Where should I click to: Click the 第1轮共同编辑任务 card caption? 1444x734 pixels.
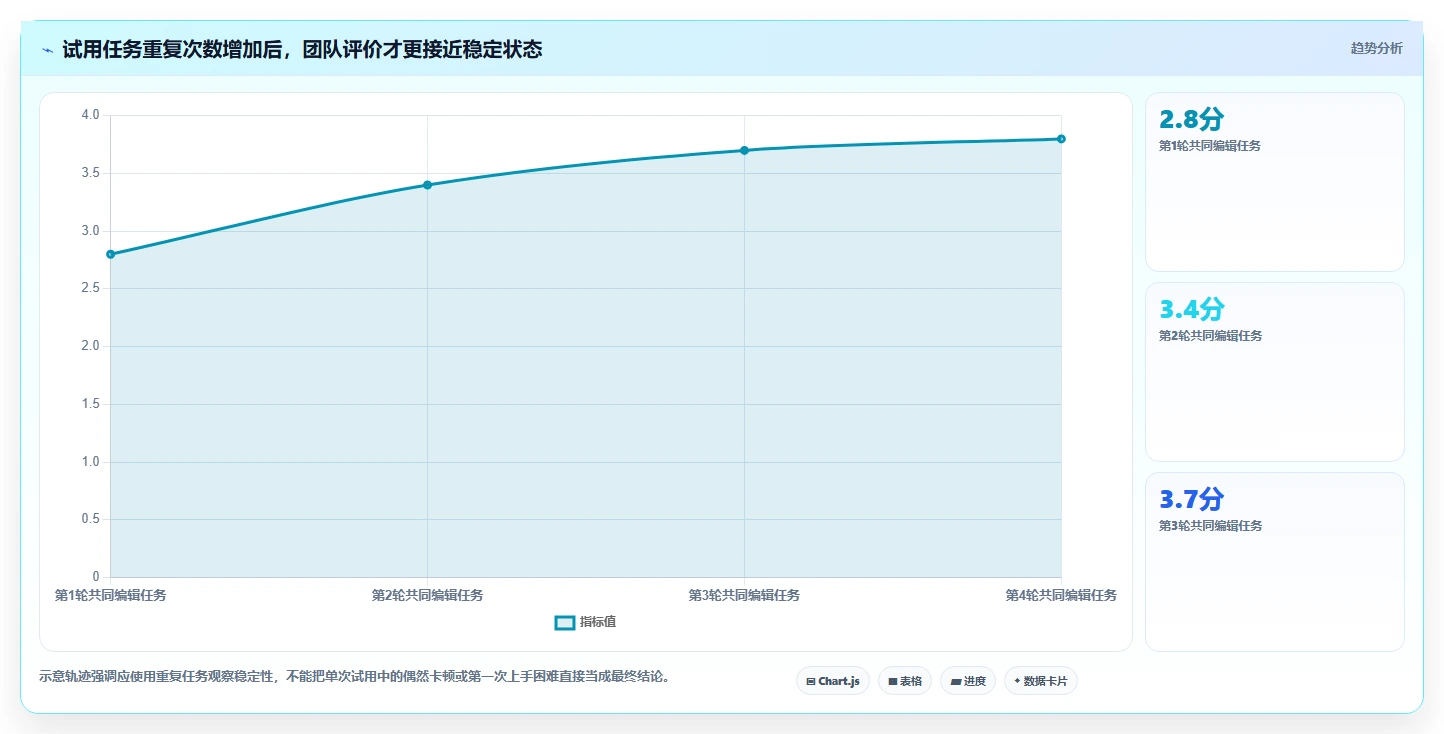pos(1210,146)
